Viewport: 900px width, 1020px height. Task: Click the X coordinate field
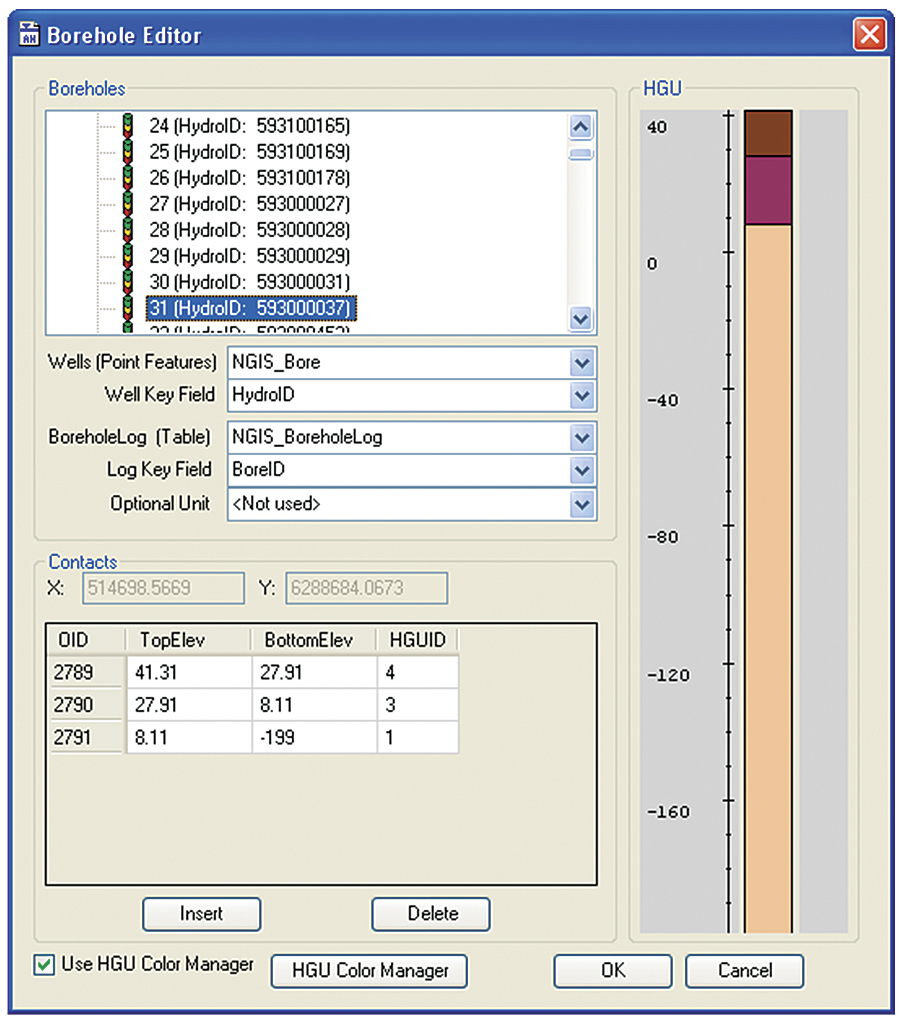pyautogui.click(x=163, y=588)
